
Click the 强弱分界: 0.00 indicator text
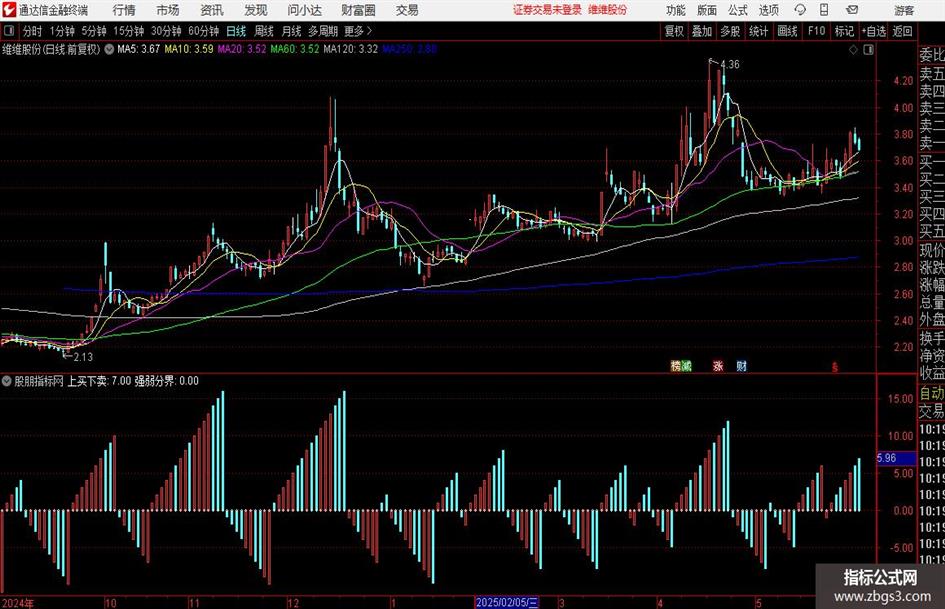tap(166, 381)
